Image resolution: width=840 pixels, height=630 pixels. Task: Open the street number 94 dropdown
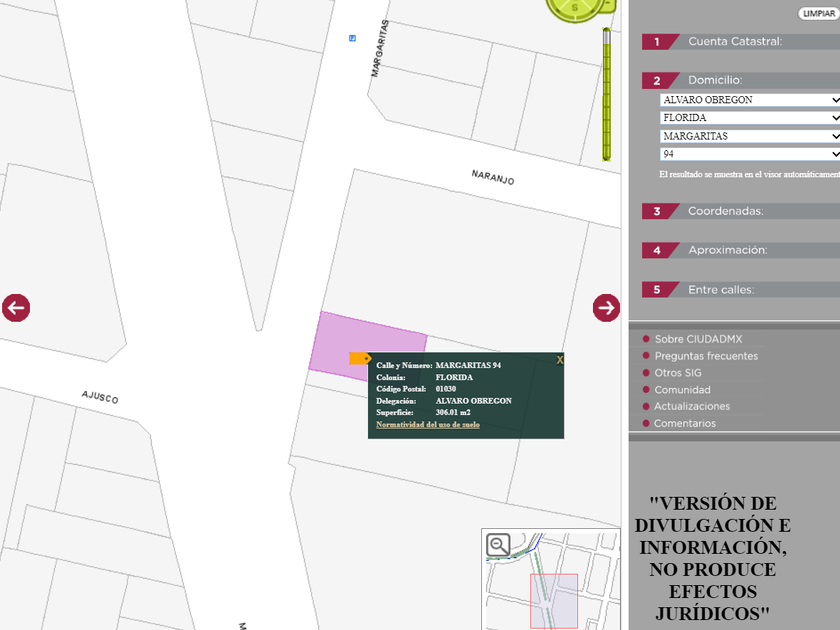pos(750,154)
